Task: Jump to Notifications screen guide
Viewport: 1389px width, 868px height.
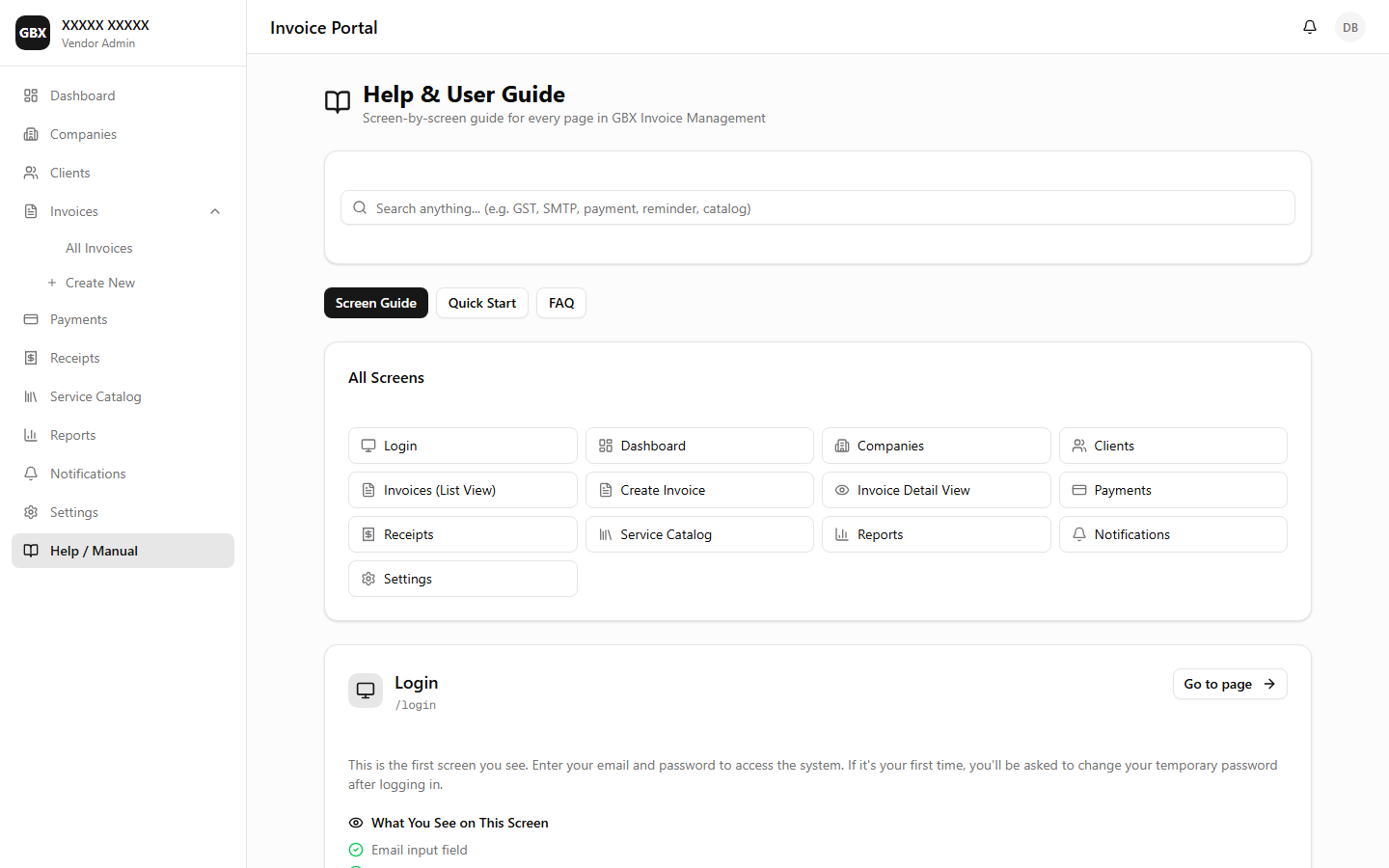Action: [x=1173, y=534]
